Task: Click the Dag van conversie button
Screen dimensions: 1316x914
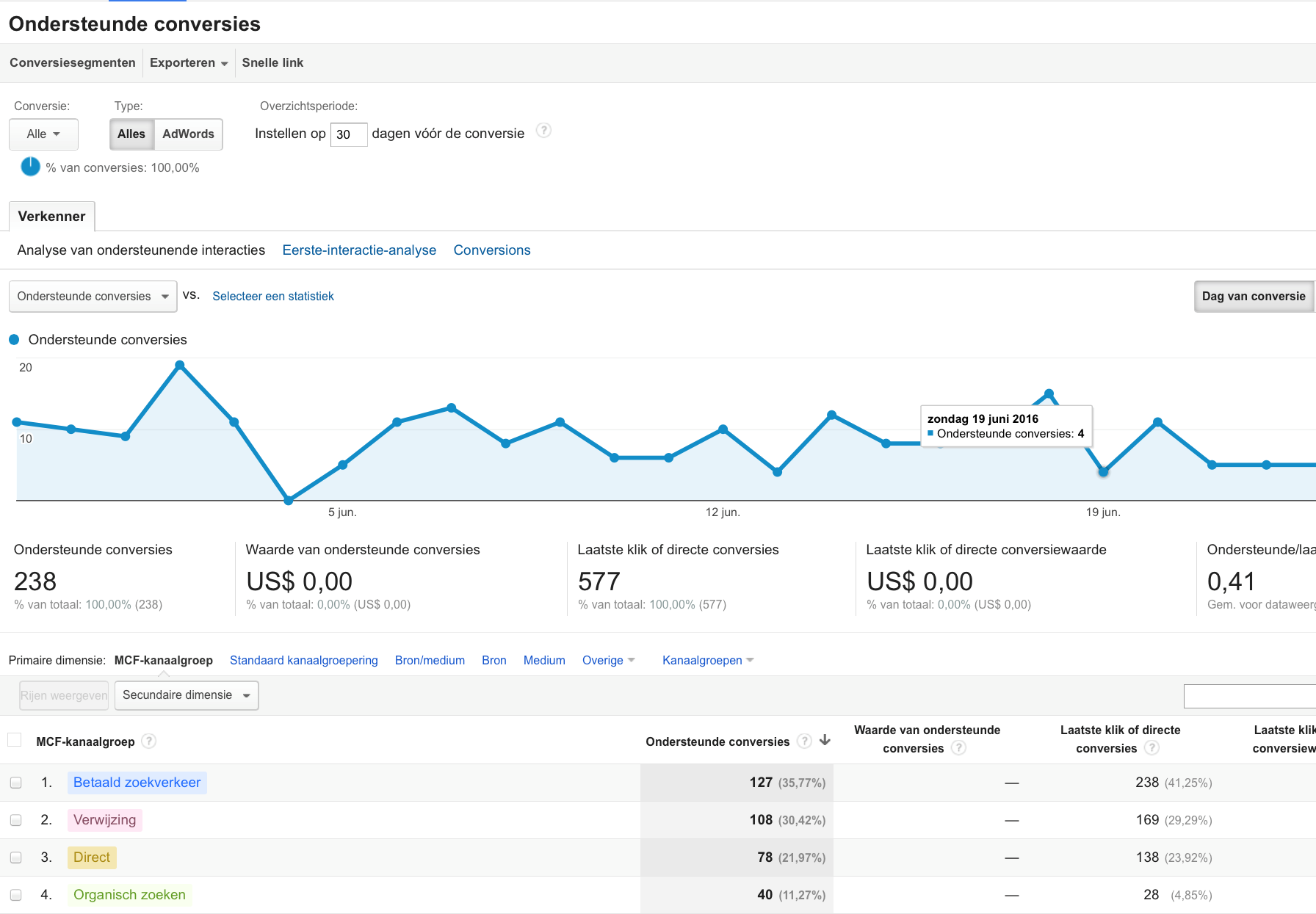Action: (x=1254, y=297)
